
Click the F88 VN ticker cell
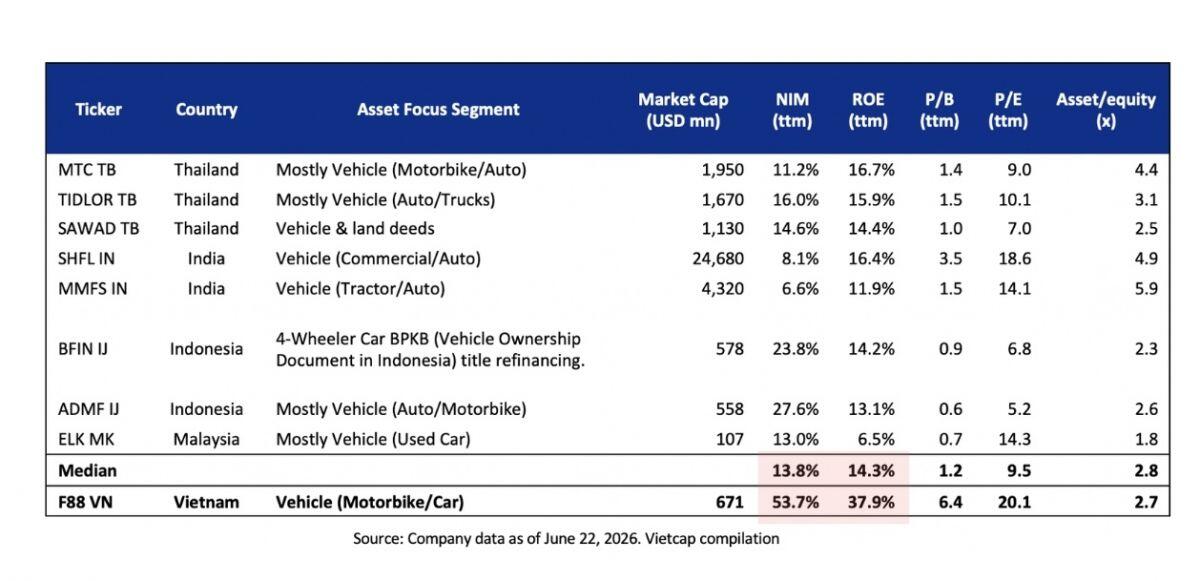pos(86,502)
